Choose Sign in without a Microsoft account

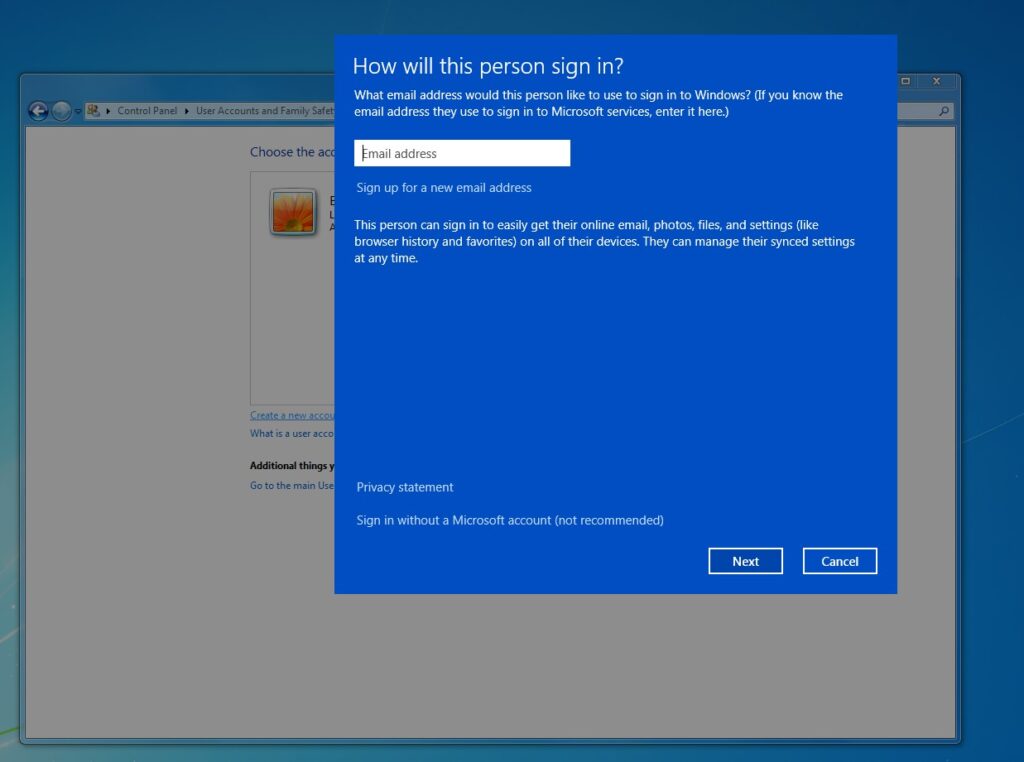click(x=510, y=520)
